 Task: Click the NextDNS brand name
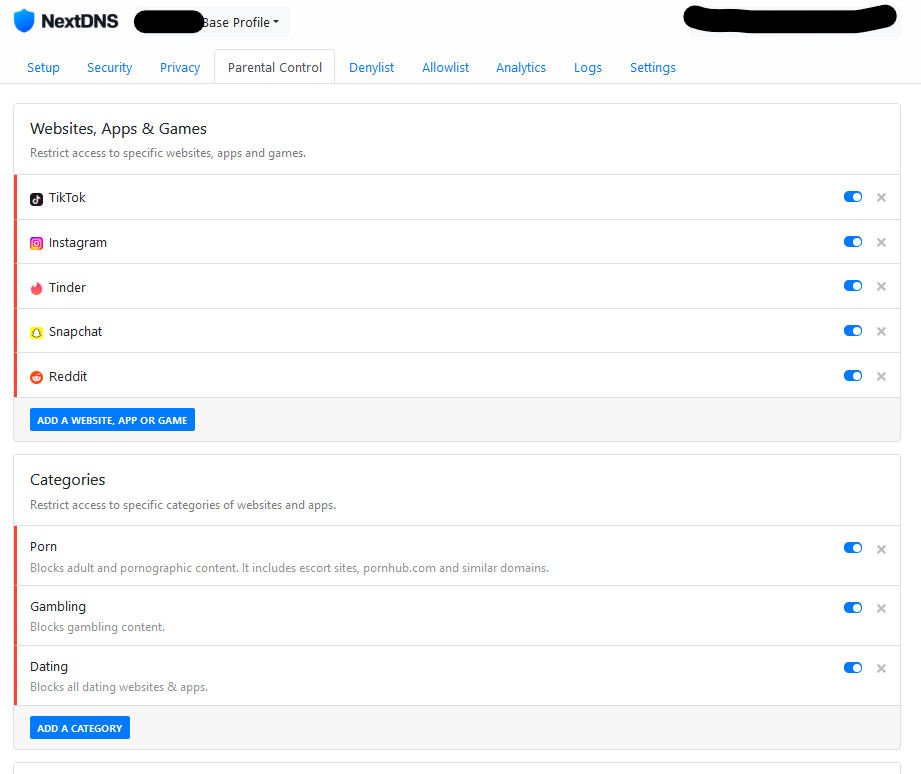tap(79, 21)
